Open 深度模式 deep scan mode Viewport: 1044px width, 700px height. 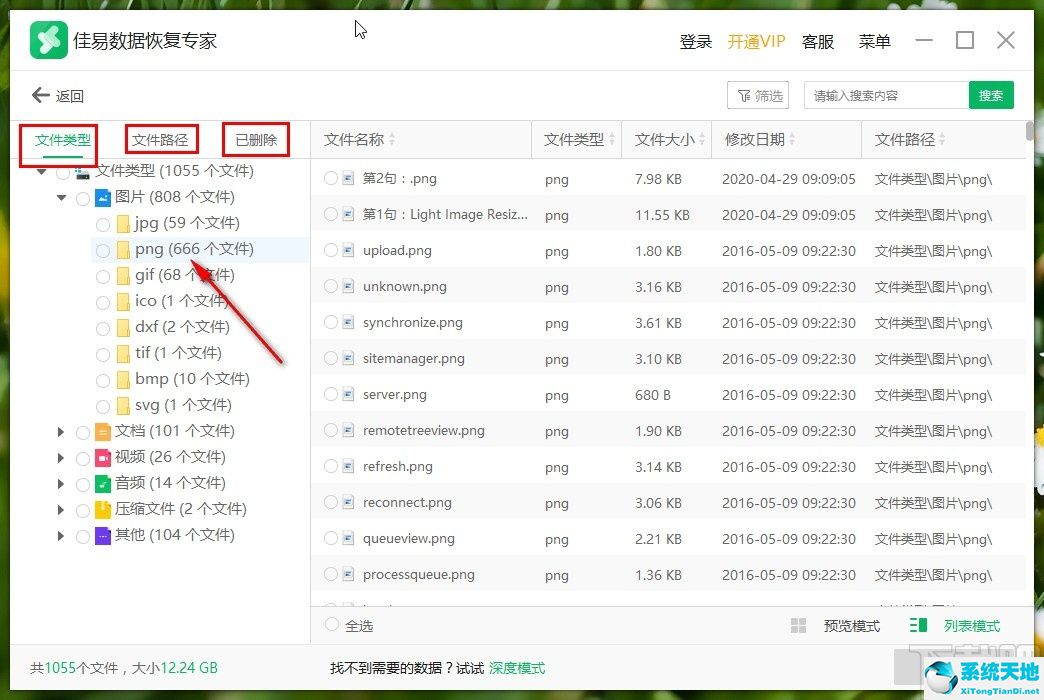click(517, 668)
